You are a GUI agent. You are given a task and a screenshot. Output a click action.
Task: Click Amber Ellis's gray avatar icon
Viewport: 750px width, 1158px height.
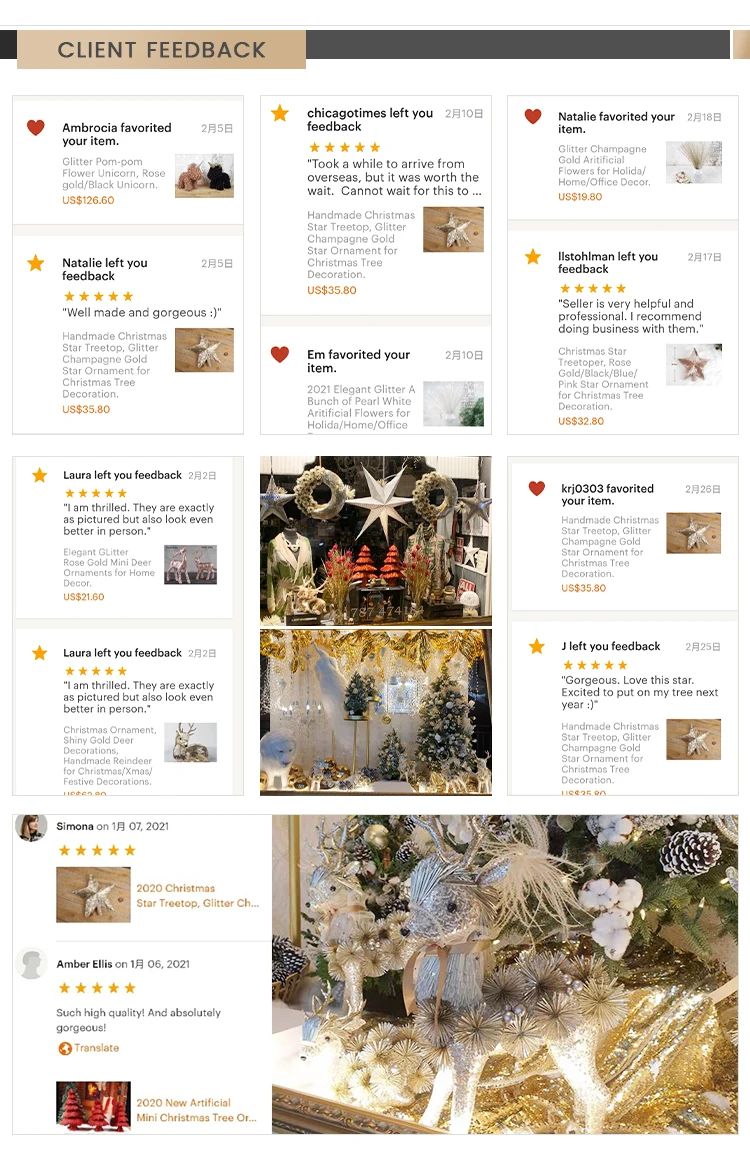(31, 965)
